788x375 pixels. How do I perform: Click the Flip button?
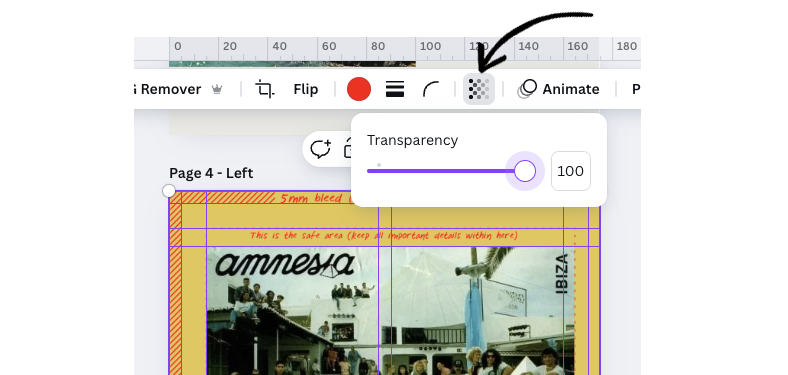pos(306,89)
